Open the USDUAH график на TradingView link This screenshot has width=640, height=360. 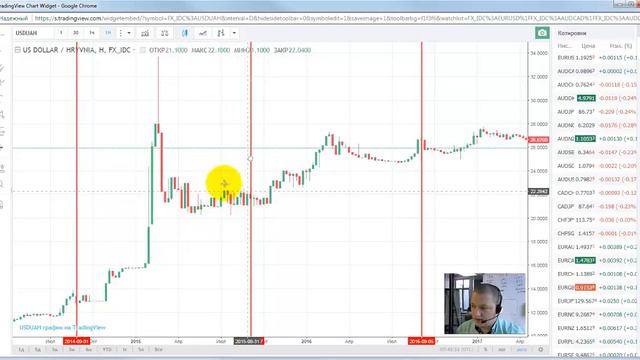(x=62, y=327)
